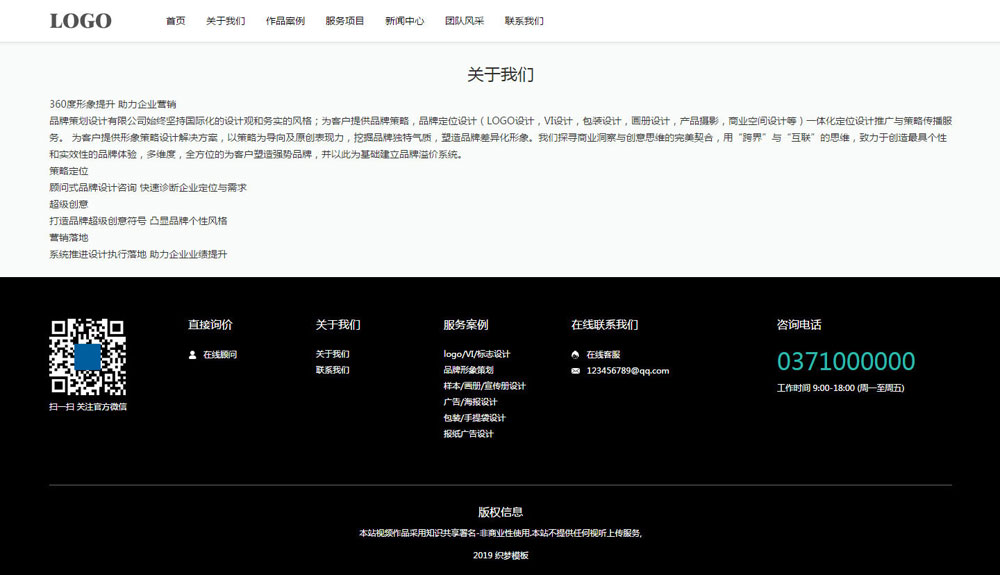This screenshot has height=575, width=1000.
Task: Click the 在线联系我们 footer heading
Action: coord(605,325)
